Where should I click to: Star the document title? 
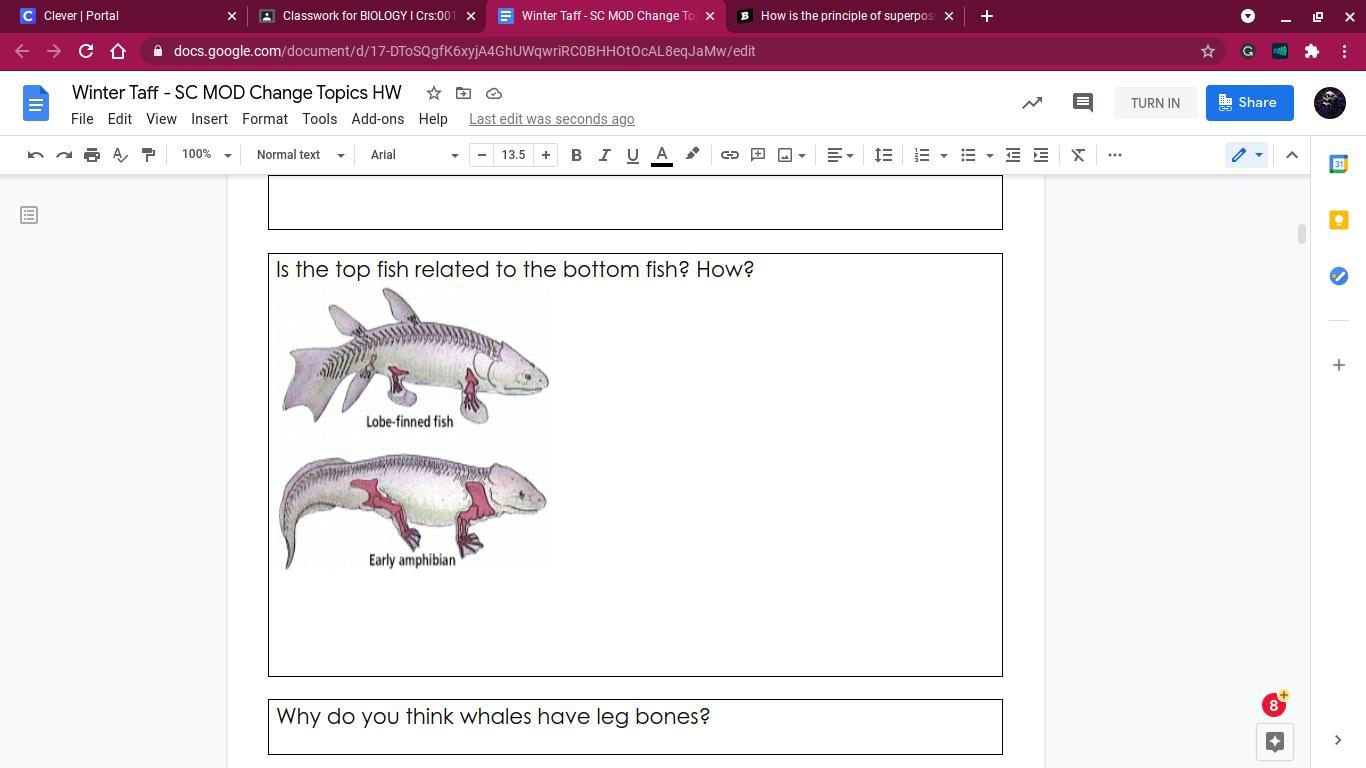point(434,93)
